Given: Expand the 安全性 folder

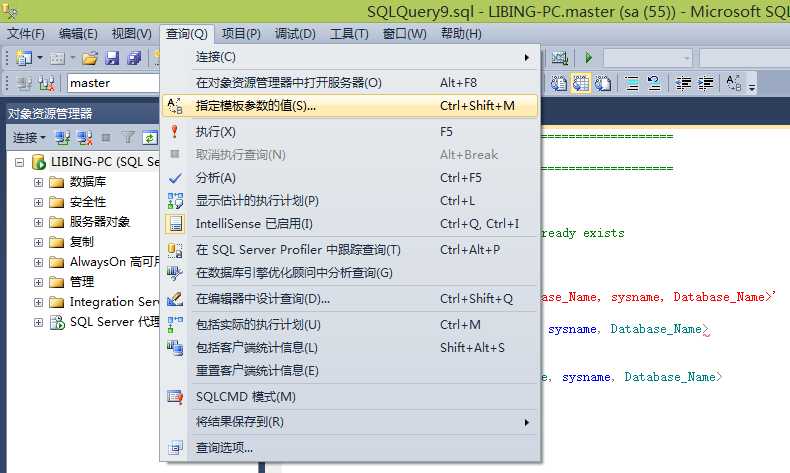Looking at the screenshot, I should [x=38, y=202].
